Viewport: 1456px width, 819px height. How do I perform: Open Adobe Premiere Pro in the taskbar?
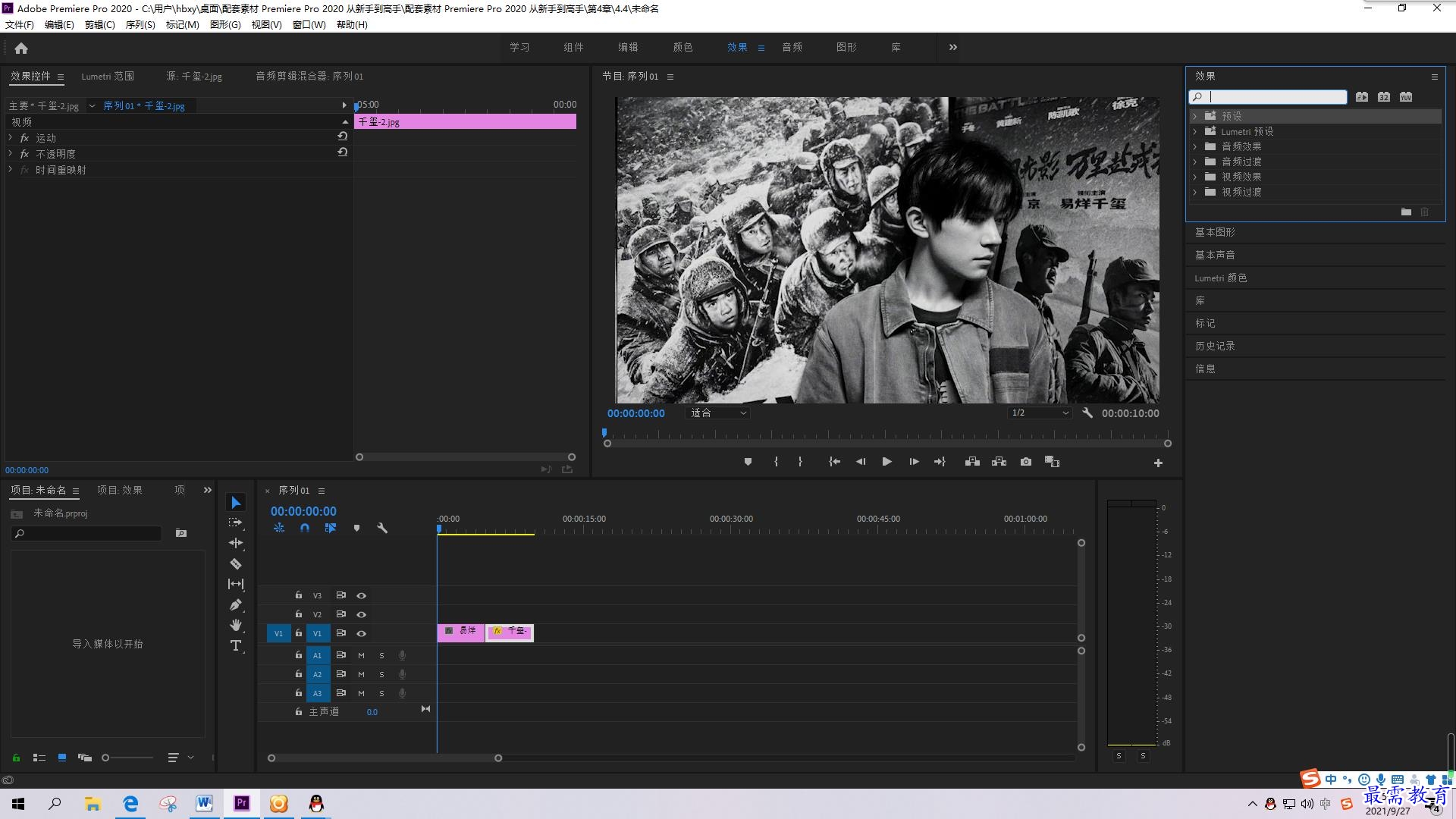[x=242, y=803]
